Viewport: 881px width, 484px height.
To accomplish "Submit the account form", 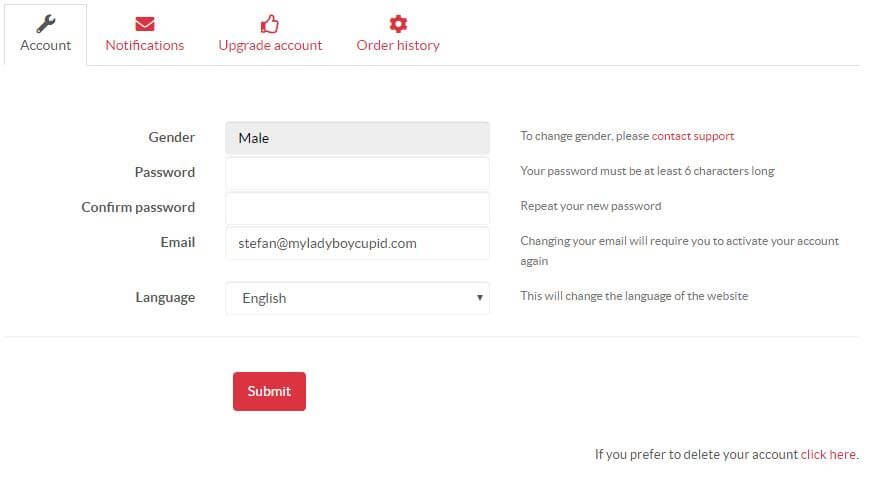I will pyautogui.click(x=269, y=391).
